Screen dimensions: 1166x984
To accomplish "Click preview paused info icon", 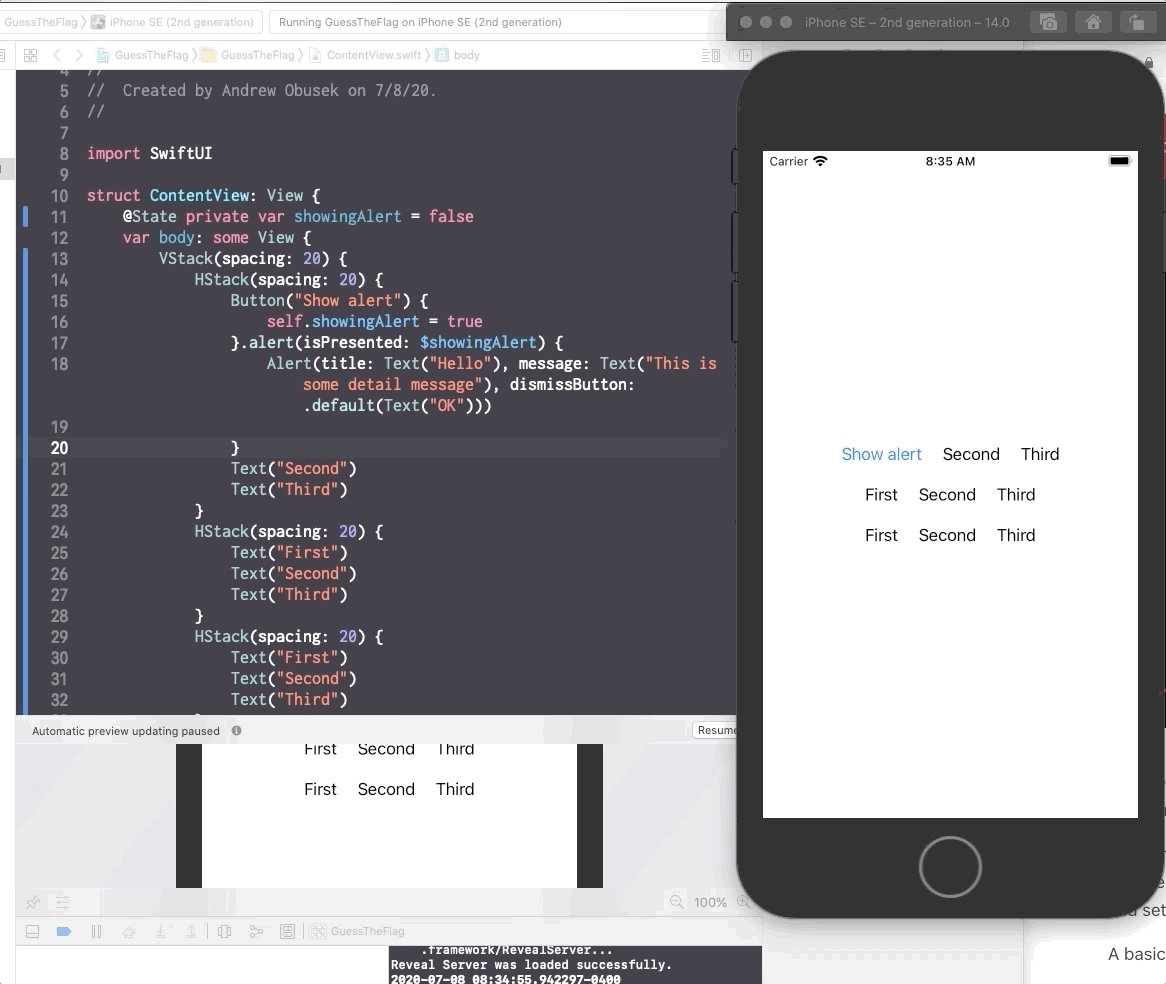I will [236, 730].
